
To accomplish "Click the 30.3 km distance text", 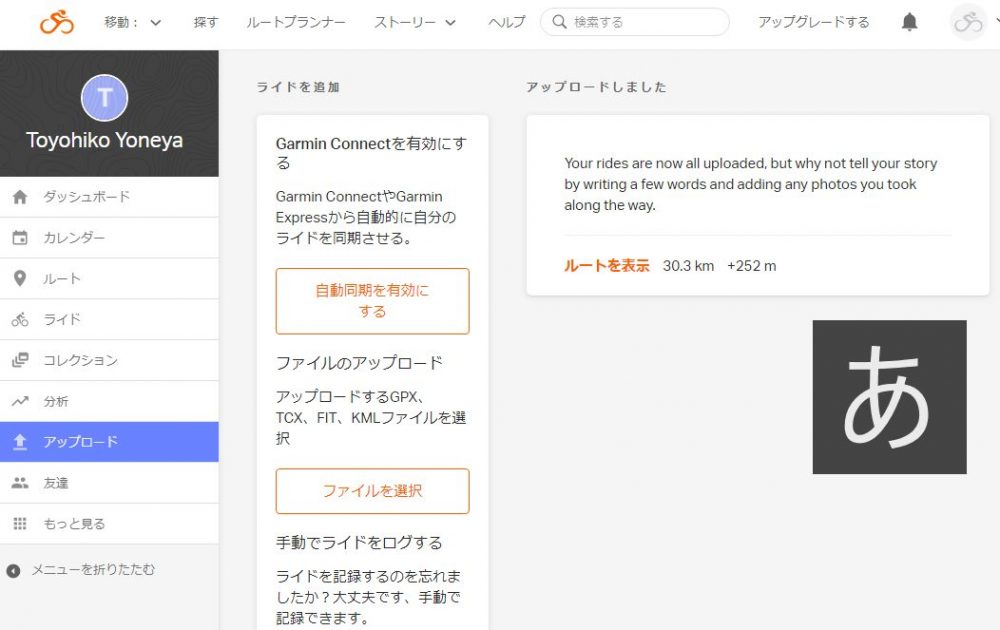I will click(x=688, y=266).
